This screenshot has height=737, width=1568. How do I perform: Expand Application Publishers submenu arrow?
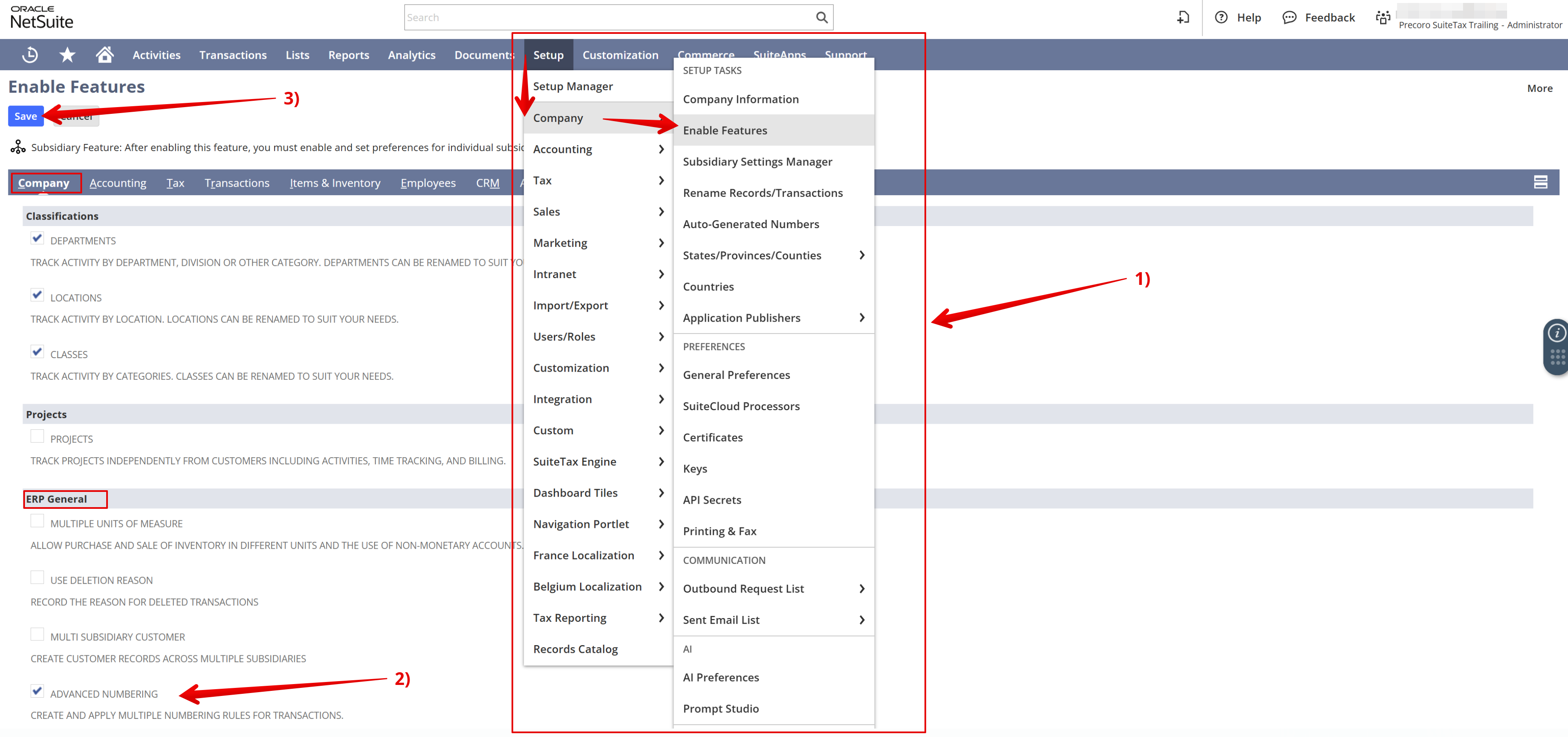coord(862,318)
